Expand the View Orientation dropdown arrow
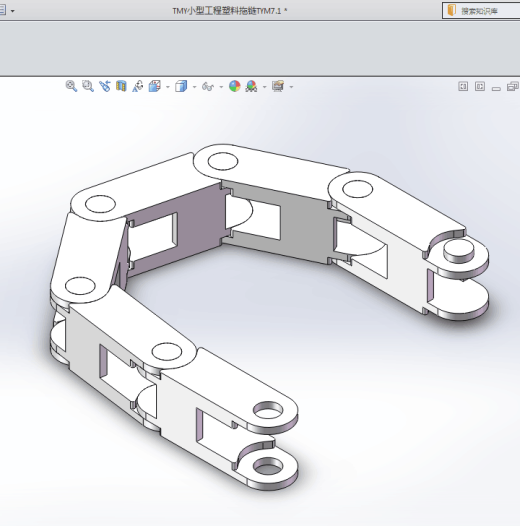 click(168, 87)
